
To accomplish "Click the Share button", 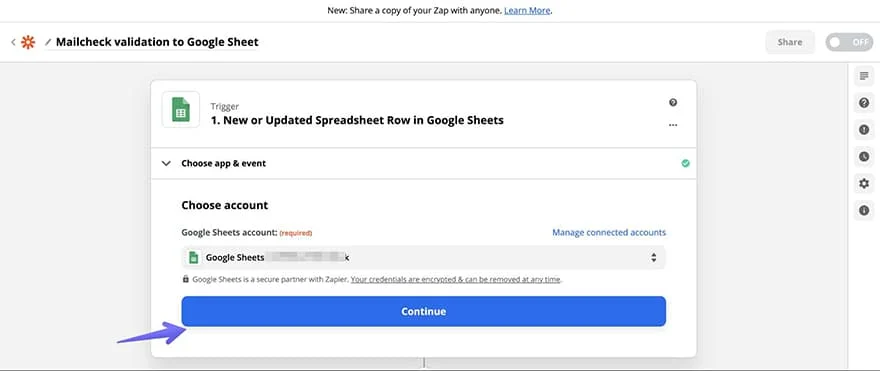I will click(790, 42).
